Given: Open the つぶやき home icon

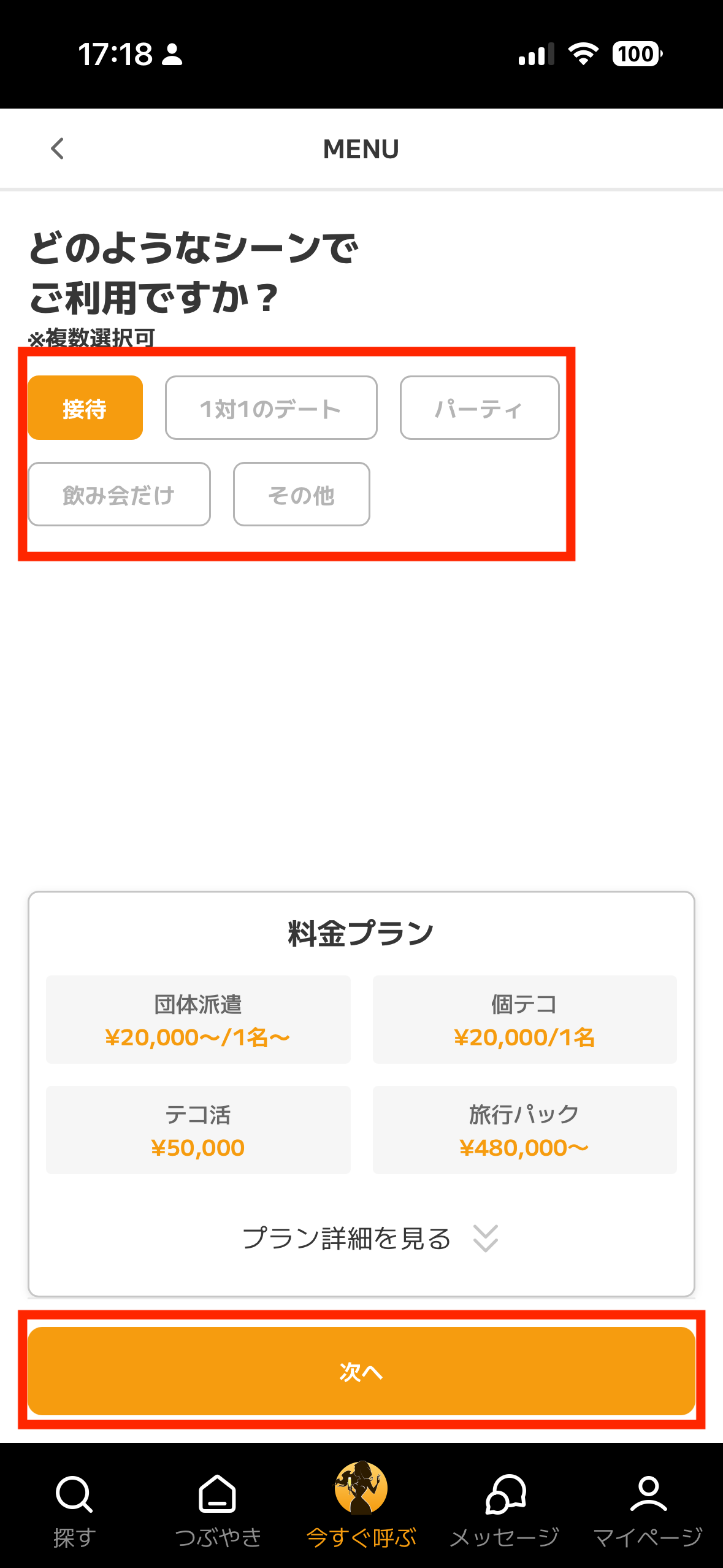Looking at the screenshot, I should (x=218, y=1494).
